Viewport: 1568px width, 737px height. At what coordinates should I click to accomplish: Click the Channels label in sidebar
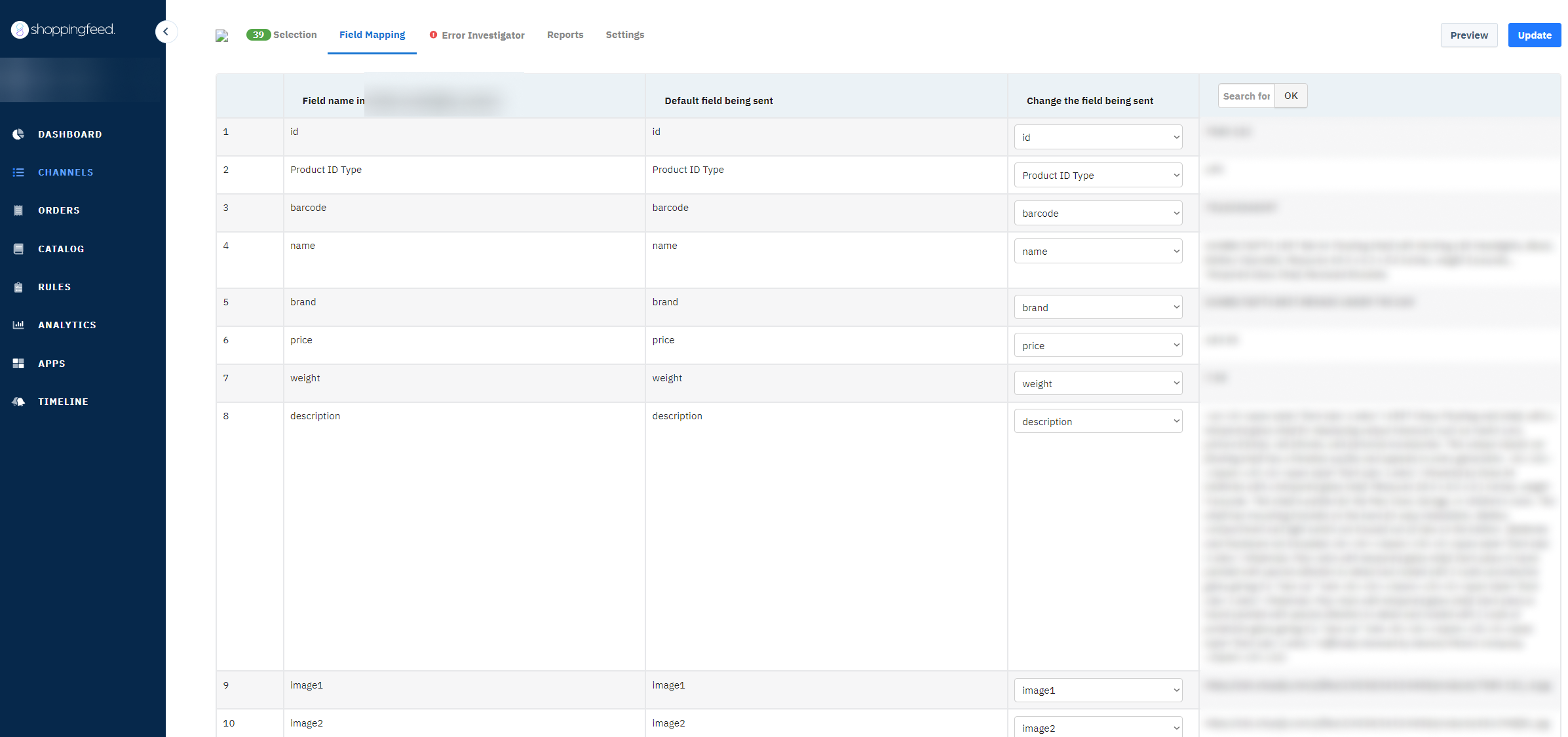tap(66, 172)
